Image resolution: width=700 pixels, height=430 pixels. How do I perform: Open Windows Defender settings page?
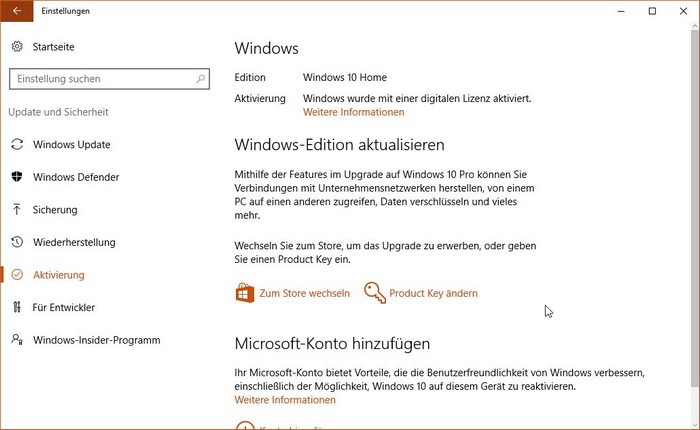pyautogui.click(x=76, y=177)
